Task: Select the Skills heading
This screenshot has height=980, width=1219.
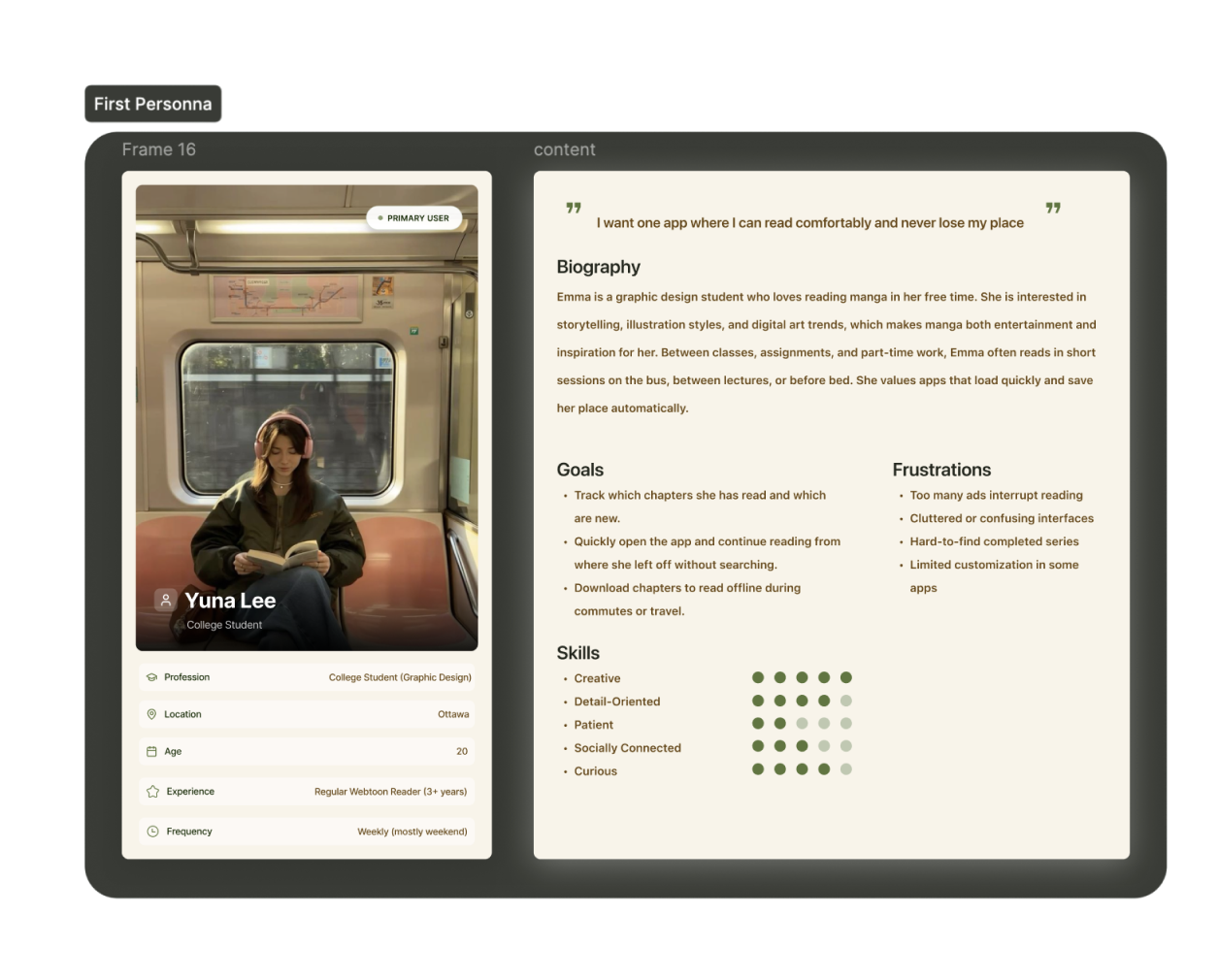Action: coord(578,653)
